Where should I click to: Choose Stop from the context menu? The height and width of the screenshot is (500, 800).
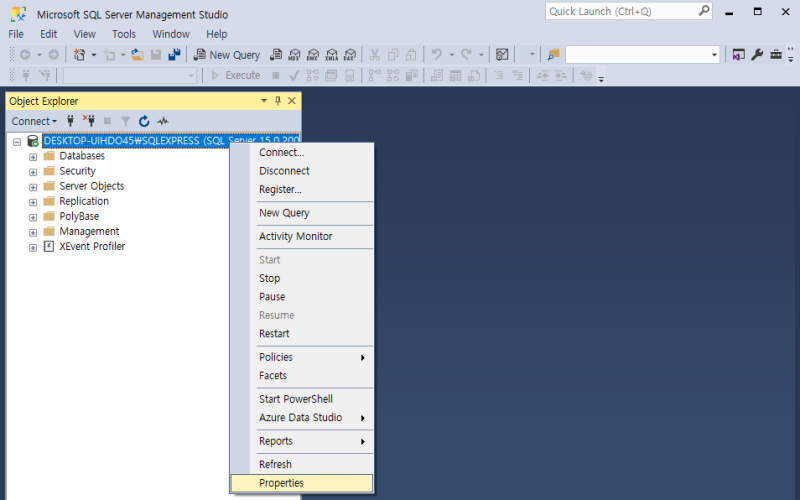click(x=302, y=278)
